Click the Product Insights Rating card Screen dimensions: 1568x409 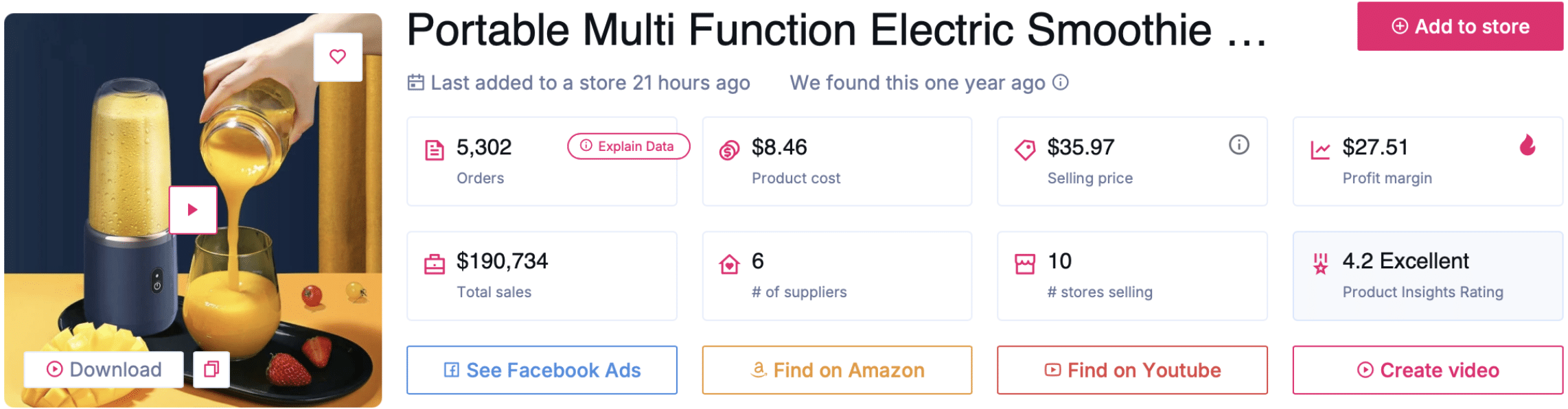[x=1427, y=277]
